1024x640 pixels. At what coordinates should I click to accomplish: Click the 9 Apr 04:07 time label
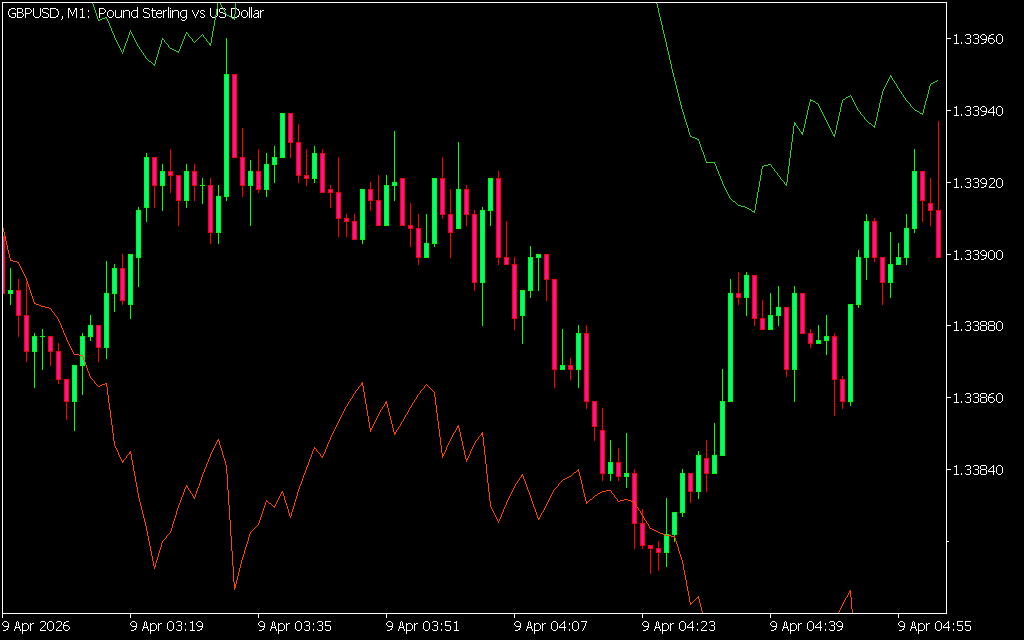point(552,626)
